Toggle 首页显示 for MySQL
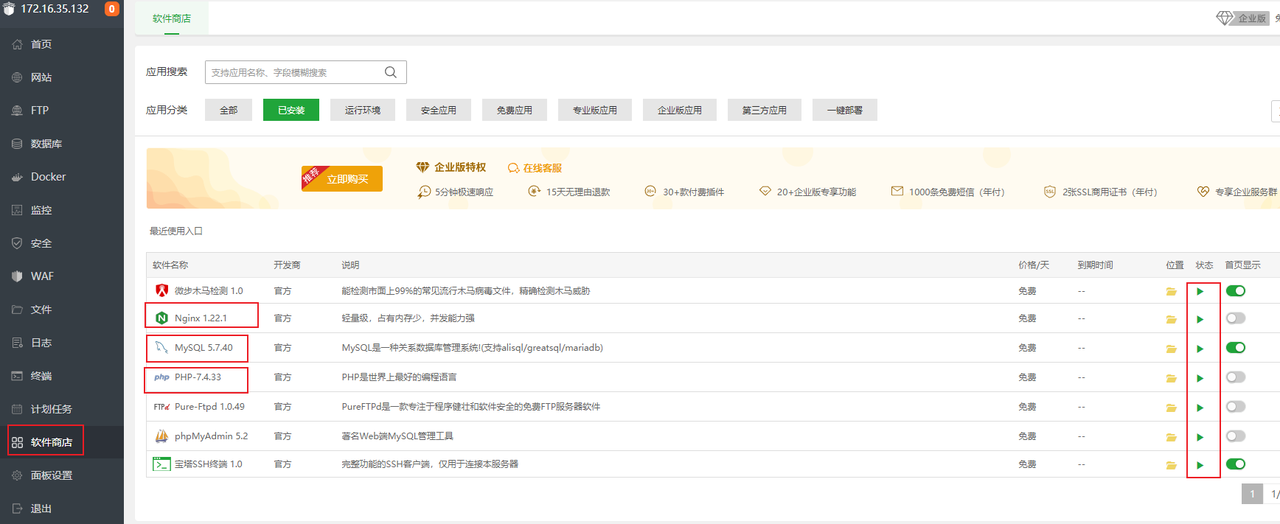 coord(1236,348)
